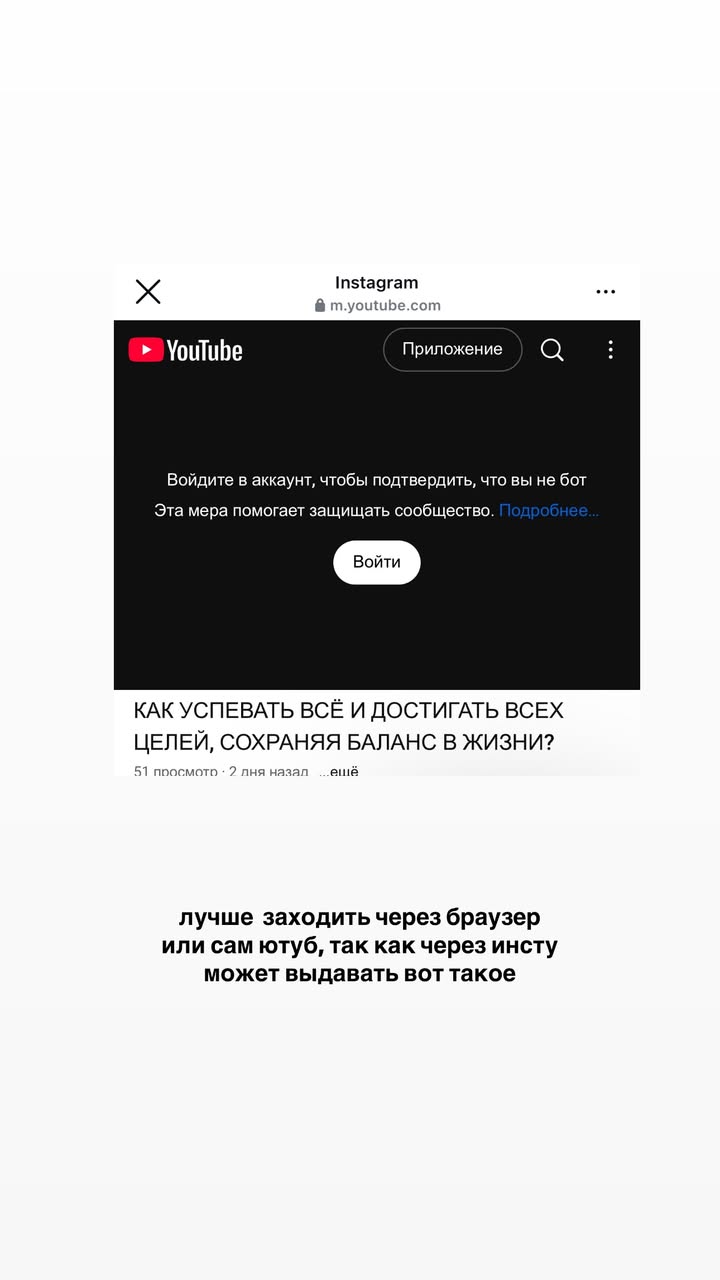Click the white Войти button
Screen dimensions: 720x1280
[377, 562]
